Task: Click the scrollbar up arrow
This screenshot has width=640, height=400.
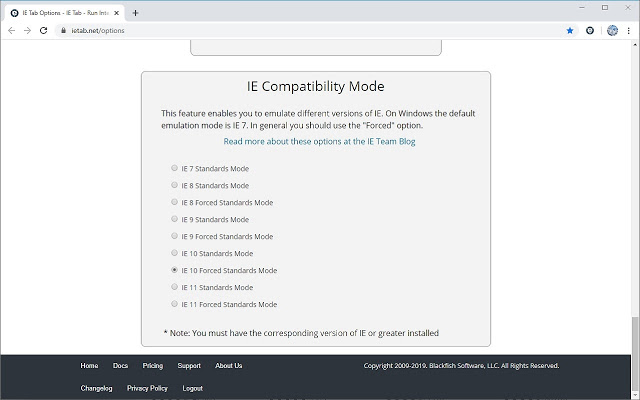Action: tap(635, 44)
